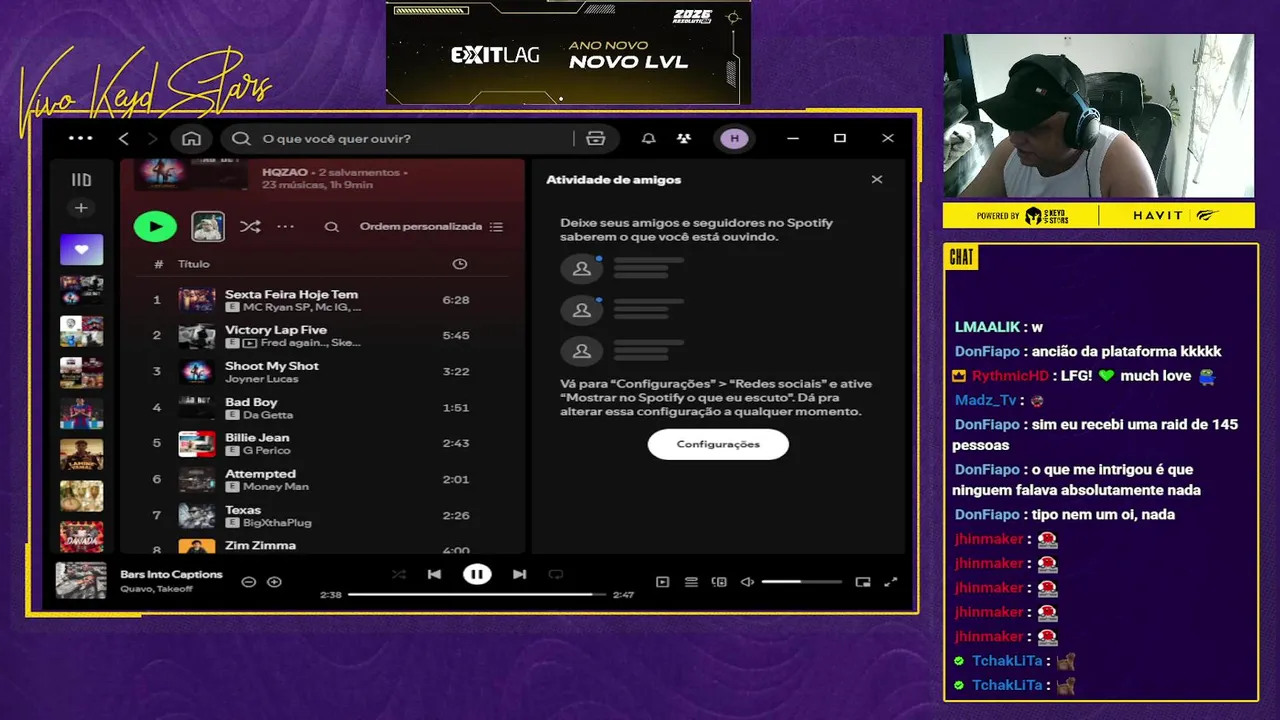The height and width of the screenshot is (720, 1280).
Task: Seek on the song progress bar
Action: (477, 594)
